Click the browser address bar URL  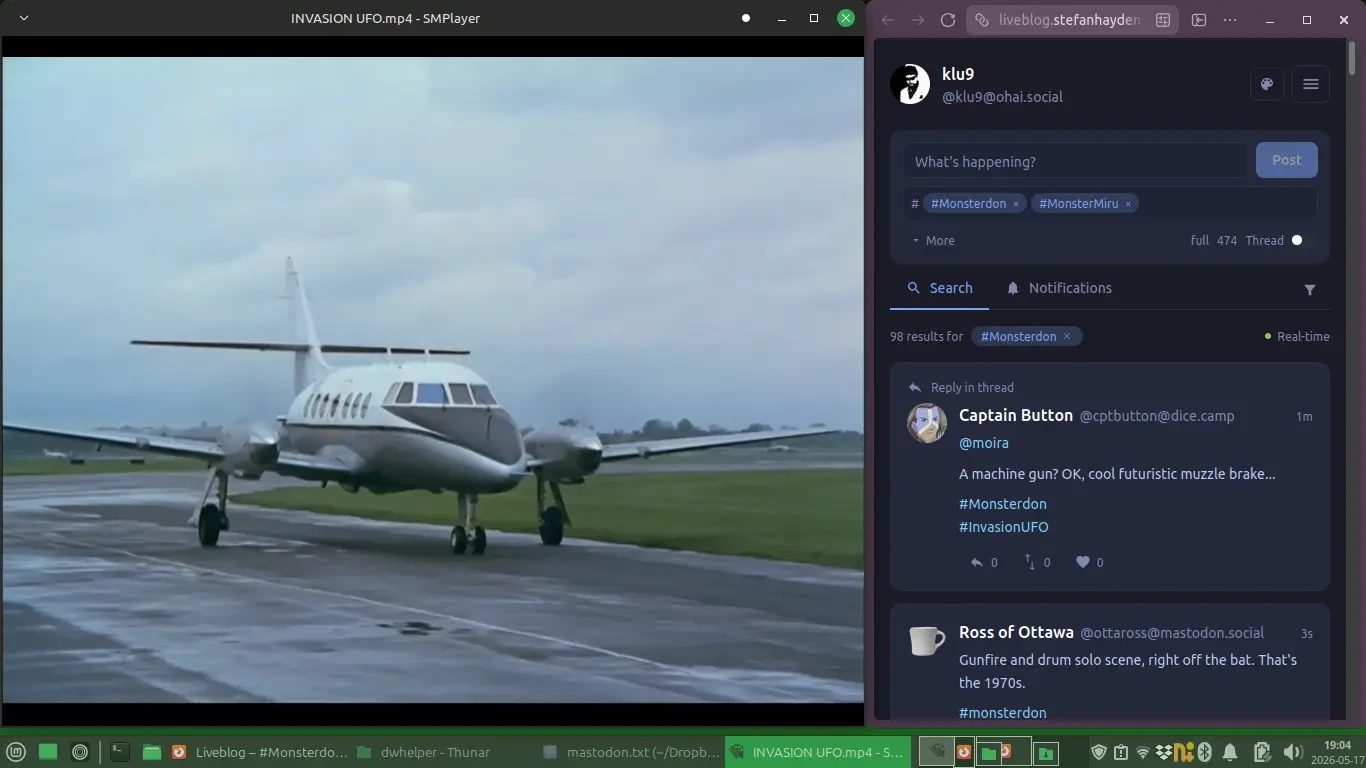click(x=1070, y=20)
